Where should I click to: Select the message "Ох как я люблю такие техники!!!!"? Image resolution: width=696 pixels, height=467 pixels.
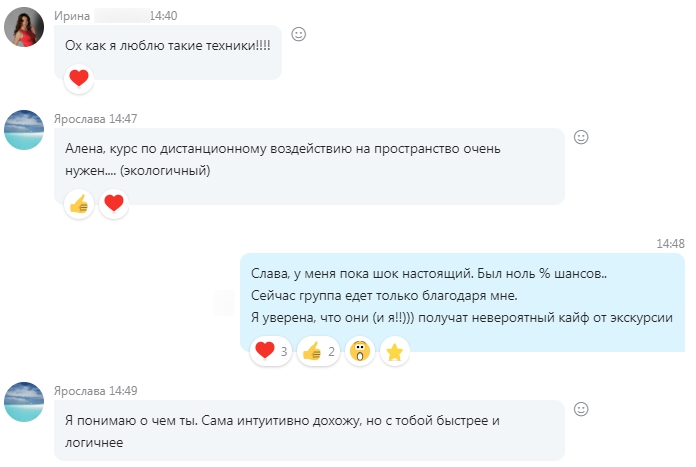coord(167,45)
